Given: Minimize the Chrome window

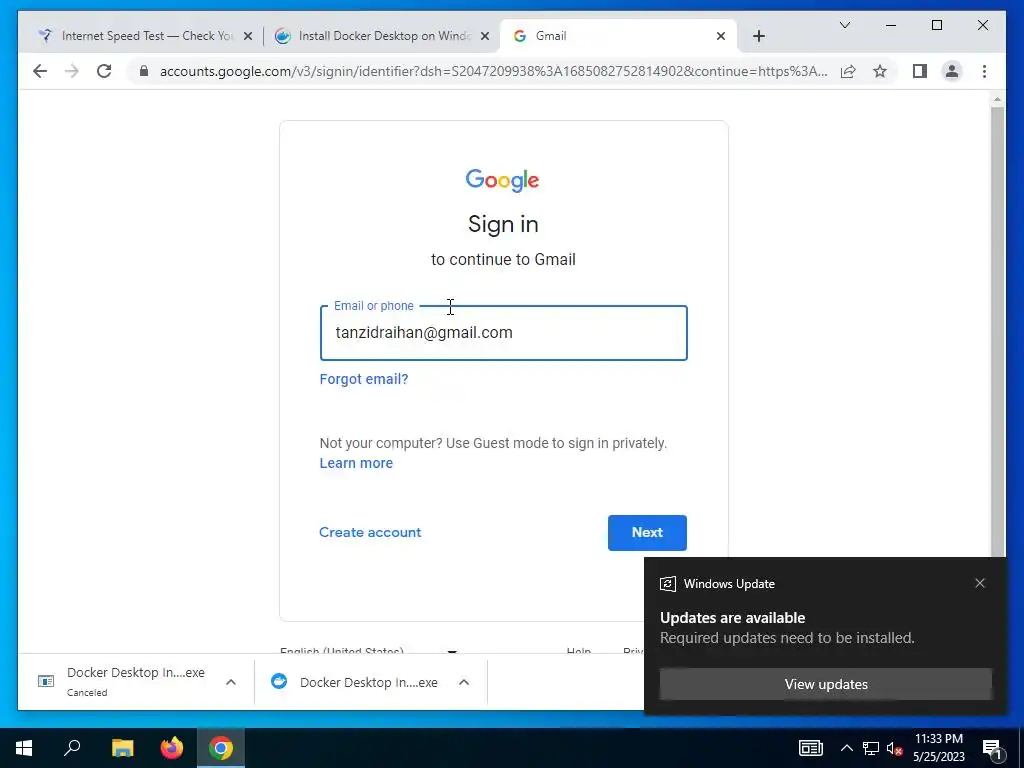Looking at the screenshot, I should coord(891,25).
